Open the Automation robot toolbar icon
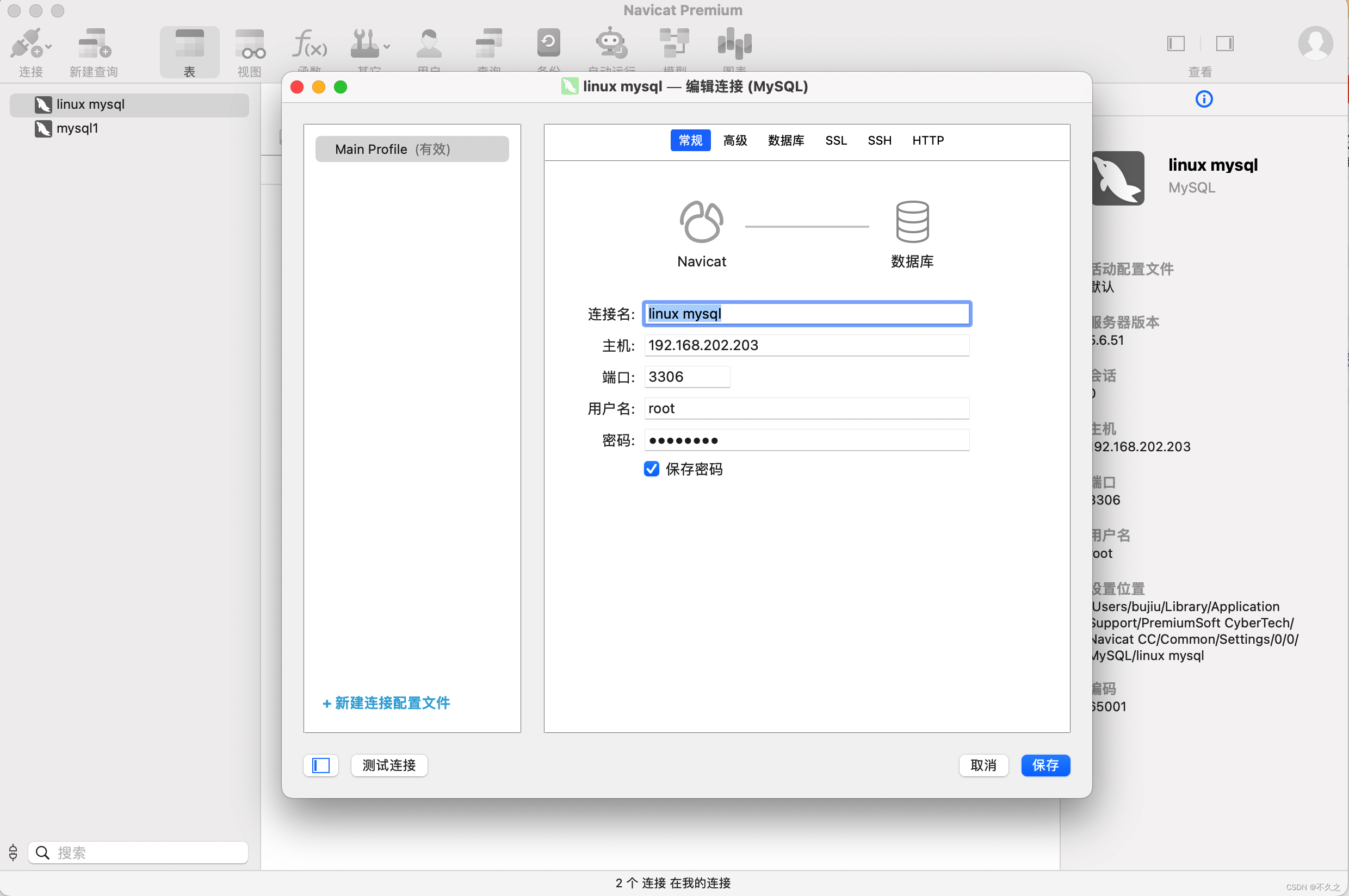This screenshot has height=896, width=1349. 611,42
